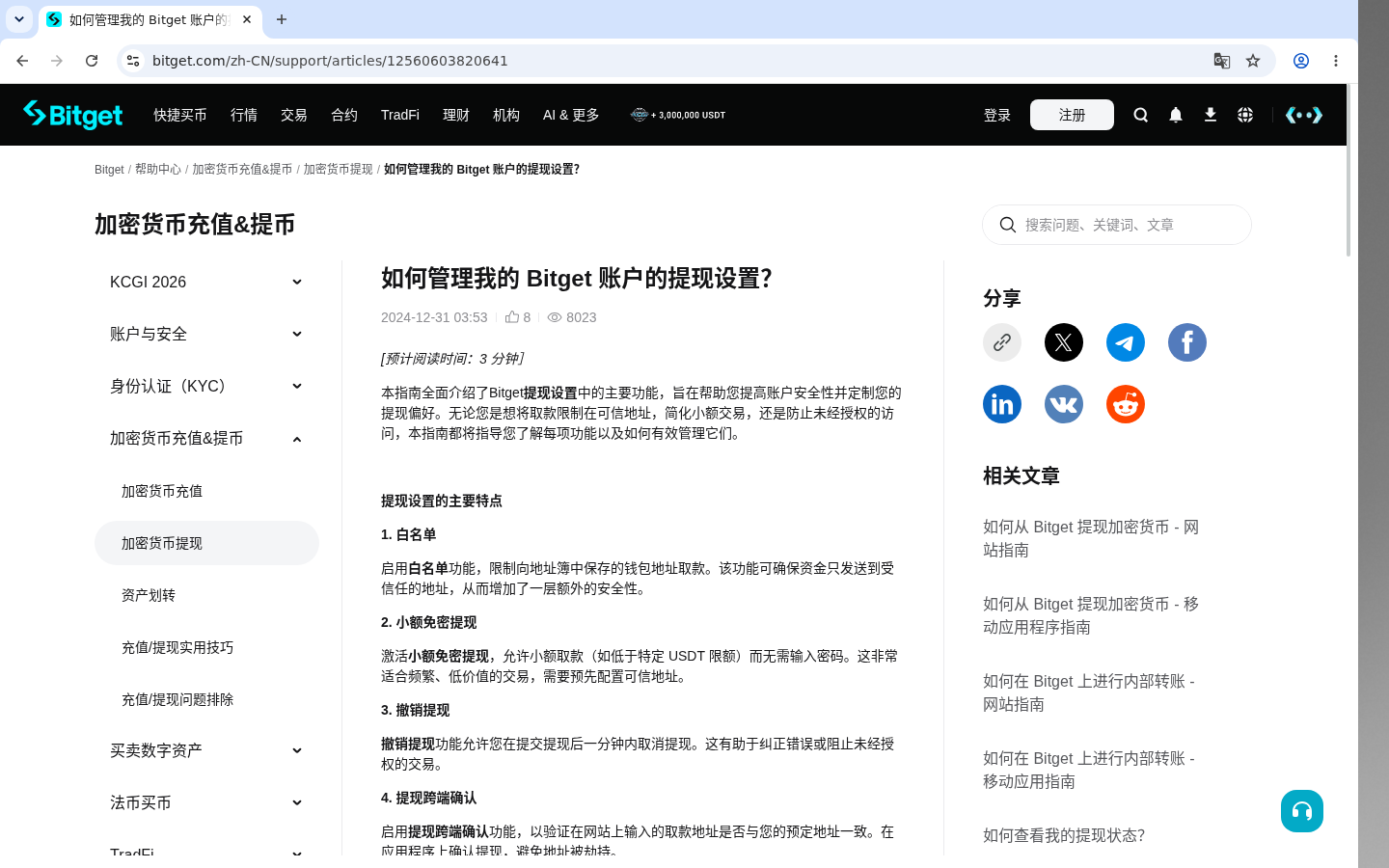Open 合约 nav menu

344,115
